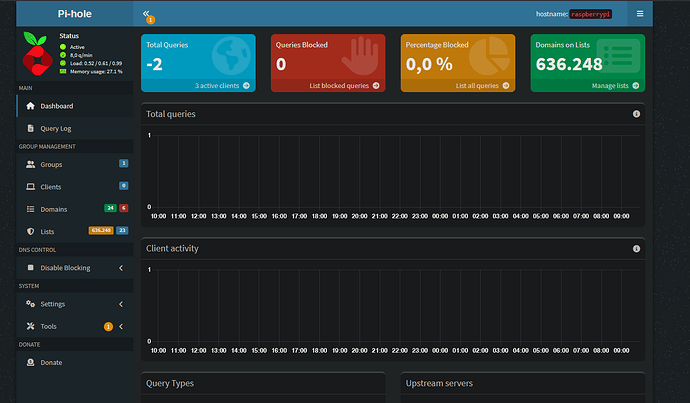The width and height of the screenshot is (690, 403).
Task: Open the Domains menu item
Action: tap(74, 209)
